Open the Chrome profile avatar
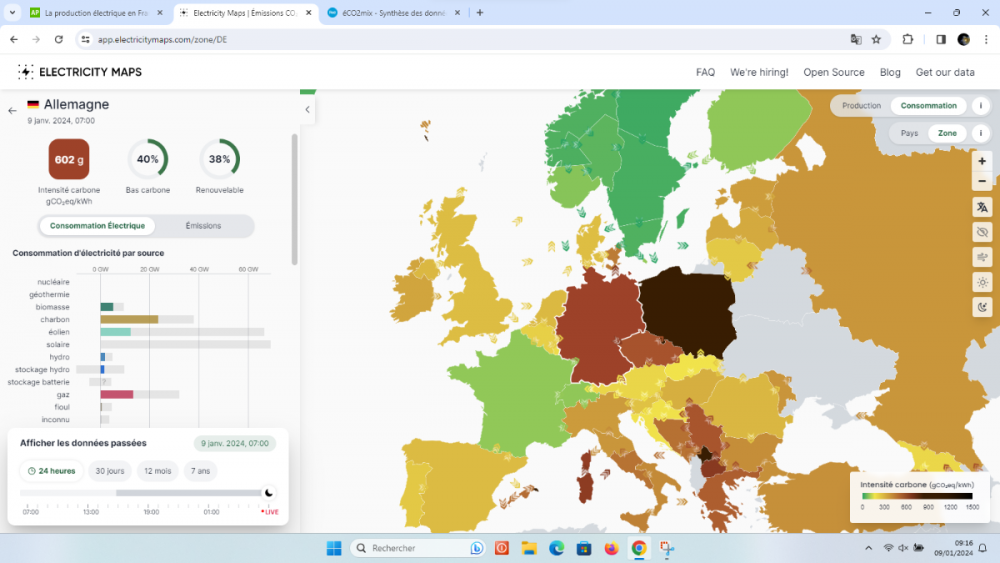1000x563 pixels. coord(964,40)
